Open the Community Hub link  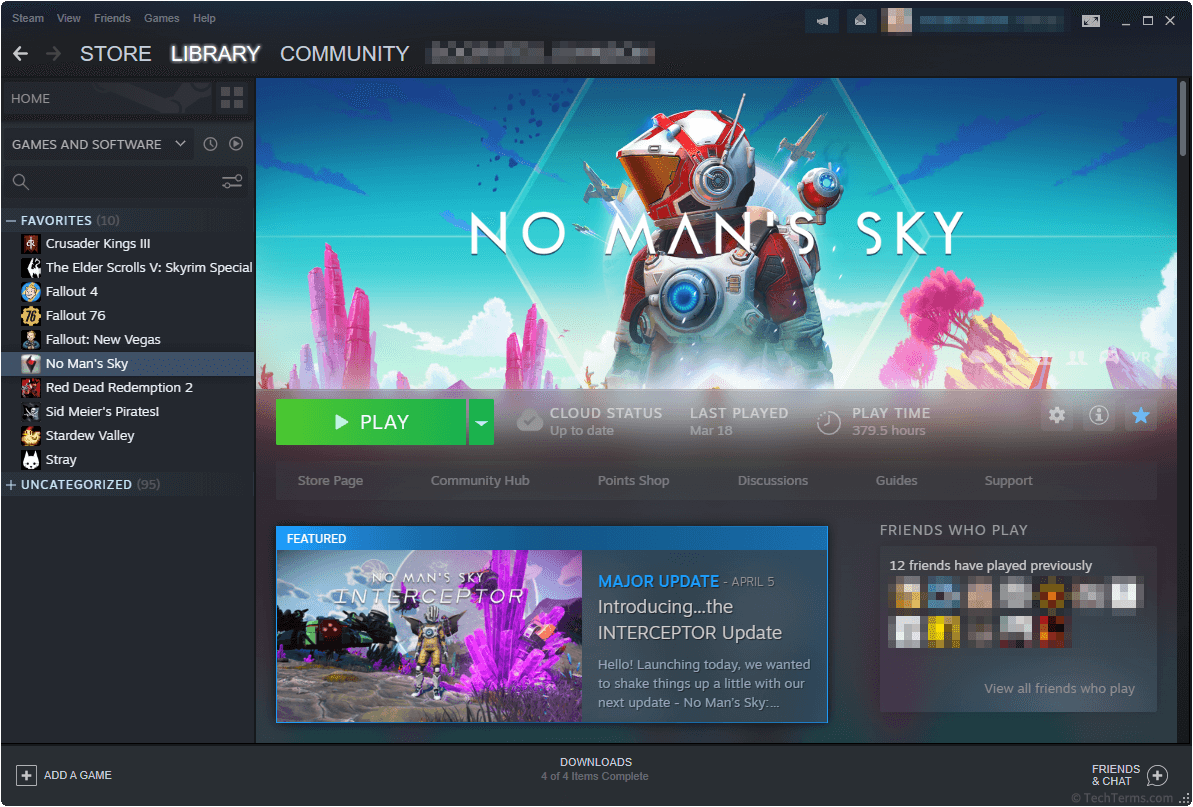(x=480, y=481)
